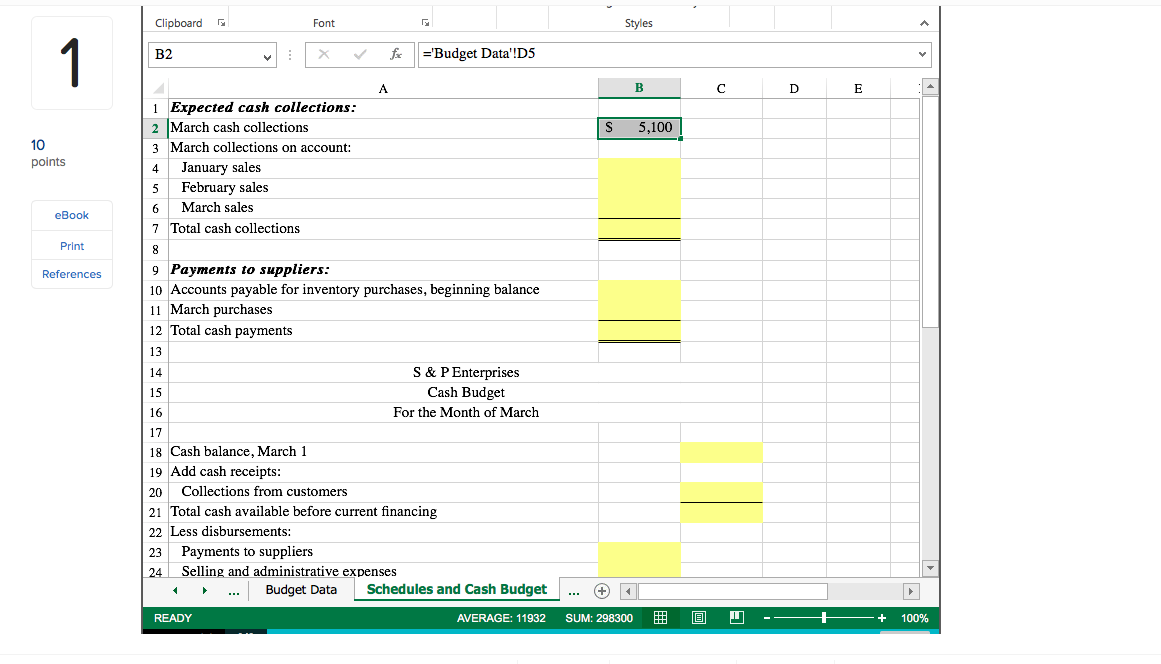Show more sheets after Schedules tab

click(x=574, y=591)
